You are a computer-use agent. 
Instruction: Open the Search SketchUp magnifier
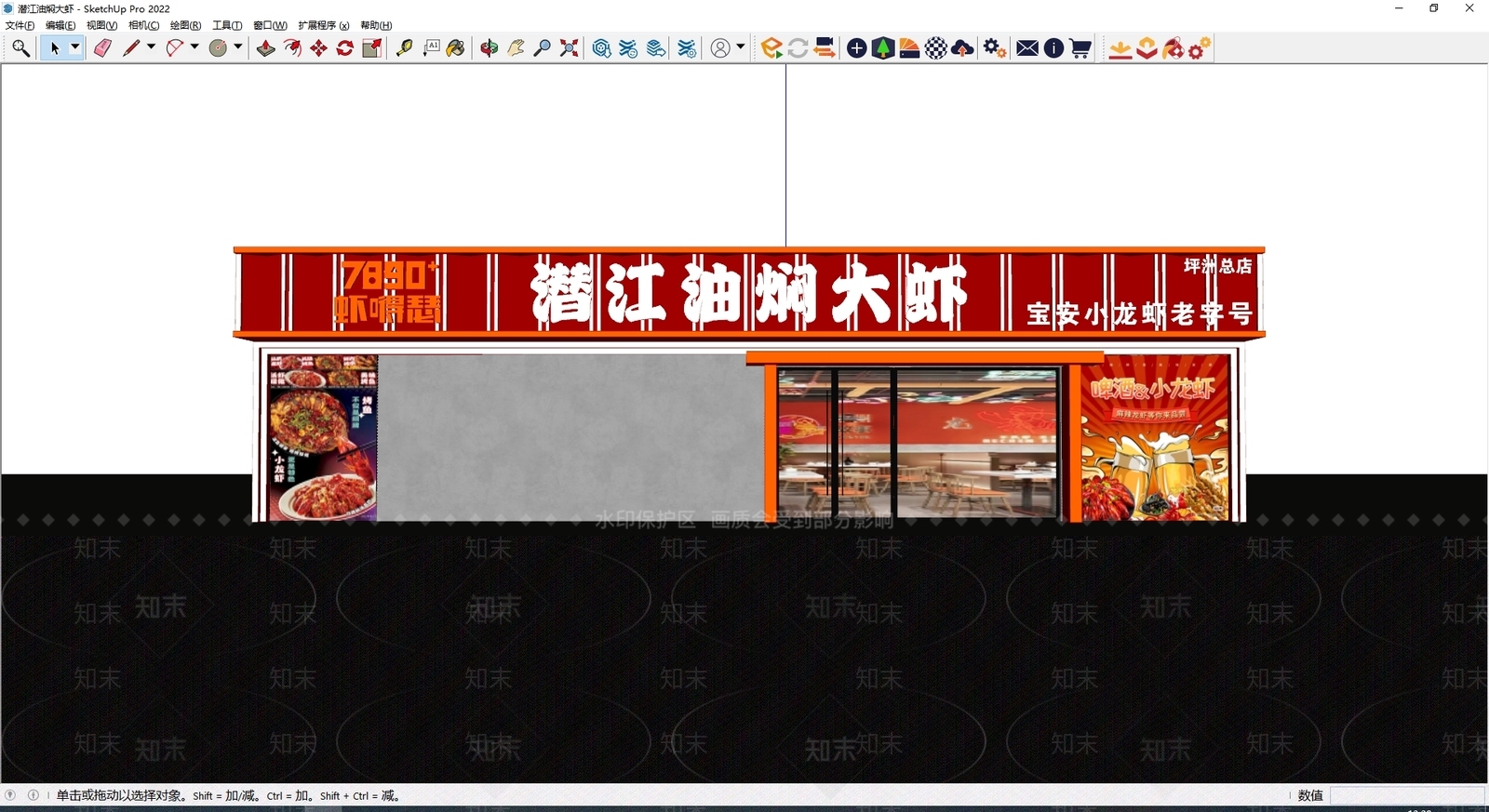click(20, 48)
